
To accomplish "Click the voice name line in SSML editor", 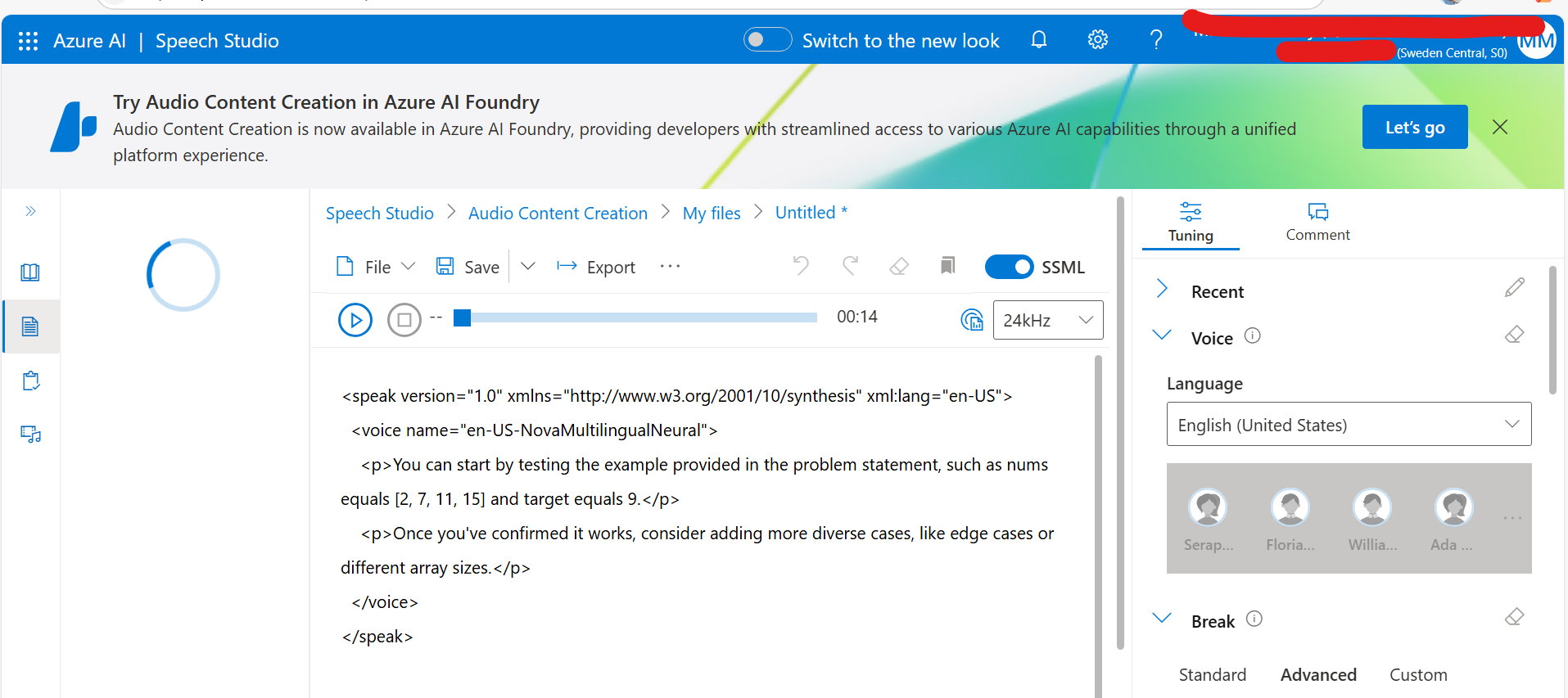I will point(534,430).
